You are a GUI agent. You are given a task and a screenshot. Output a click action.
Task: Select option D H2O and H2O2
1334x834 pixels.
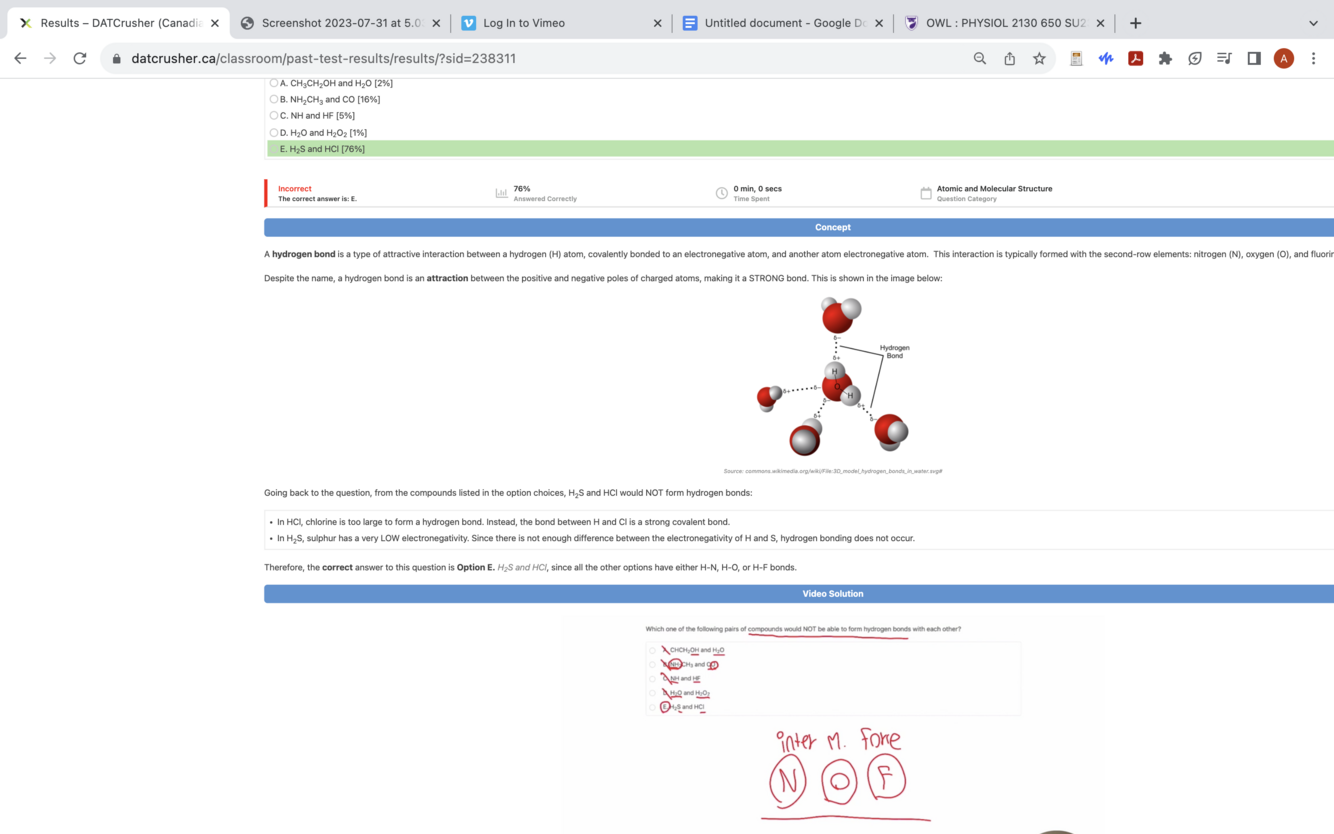pyautogui.click(x=274, y=132)
